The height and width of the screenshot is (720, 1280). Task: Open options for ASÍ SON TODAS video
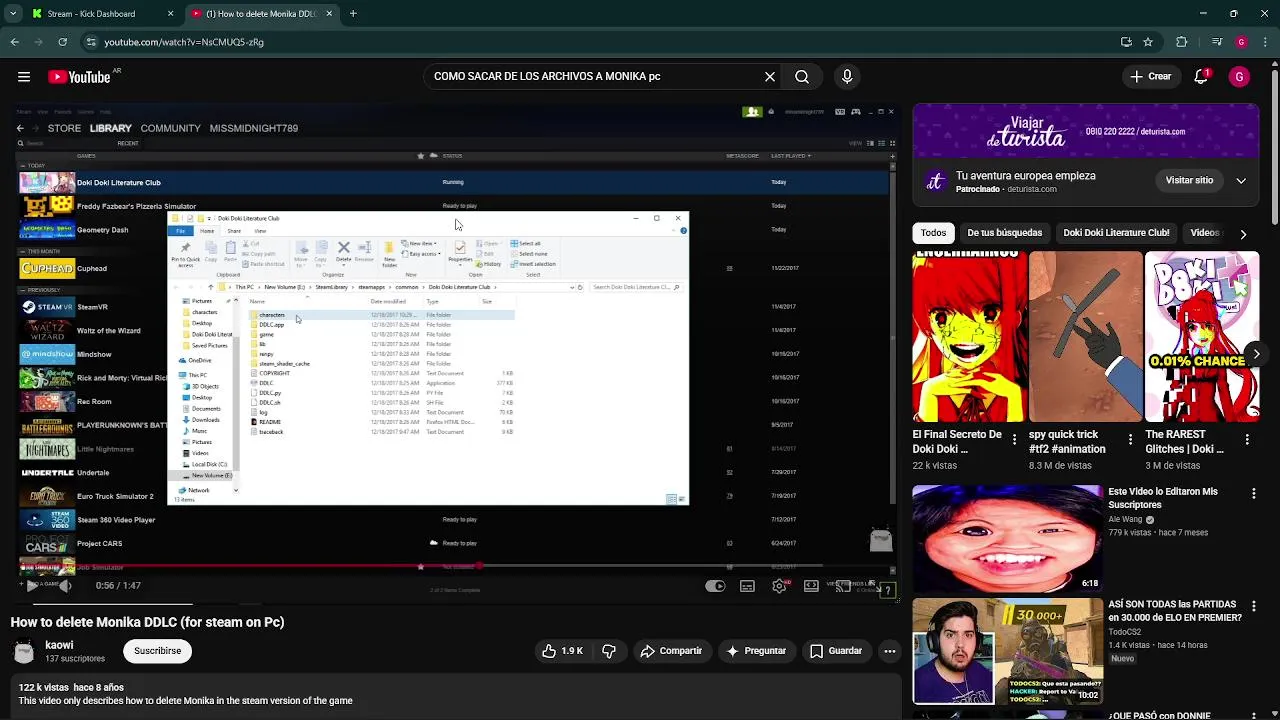pos(1254,606)
